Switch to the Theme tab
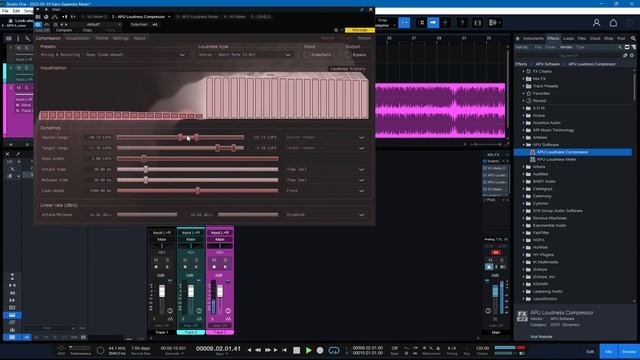The width and height of the screenshot is (640, 360). pyautogui.click(x=102, y=38)
